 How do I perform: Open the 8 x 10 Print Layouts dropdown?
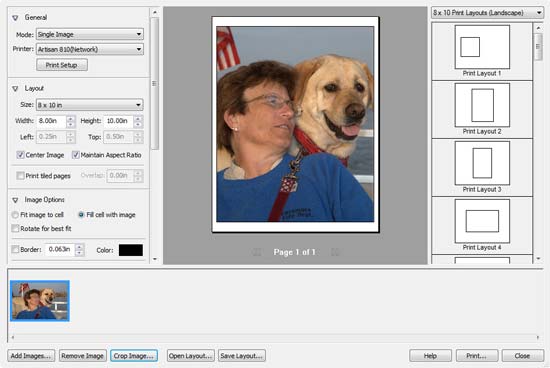point(487,13)
